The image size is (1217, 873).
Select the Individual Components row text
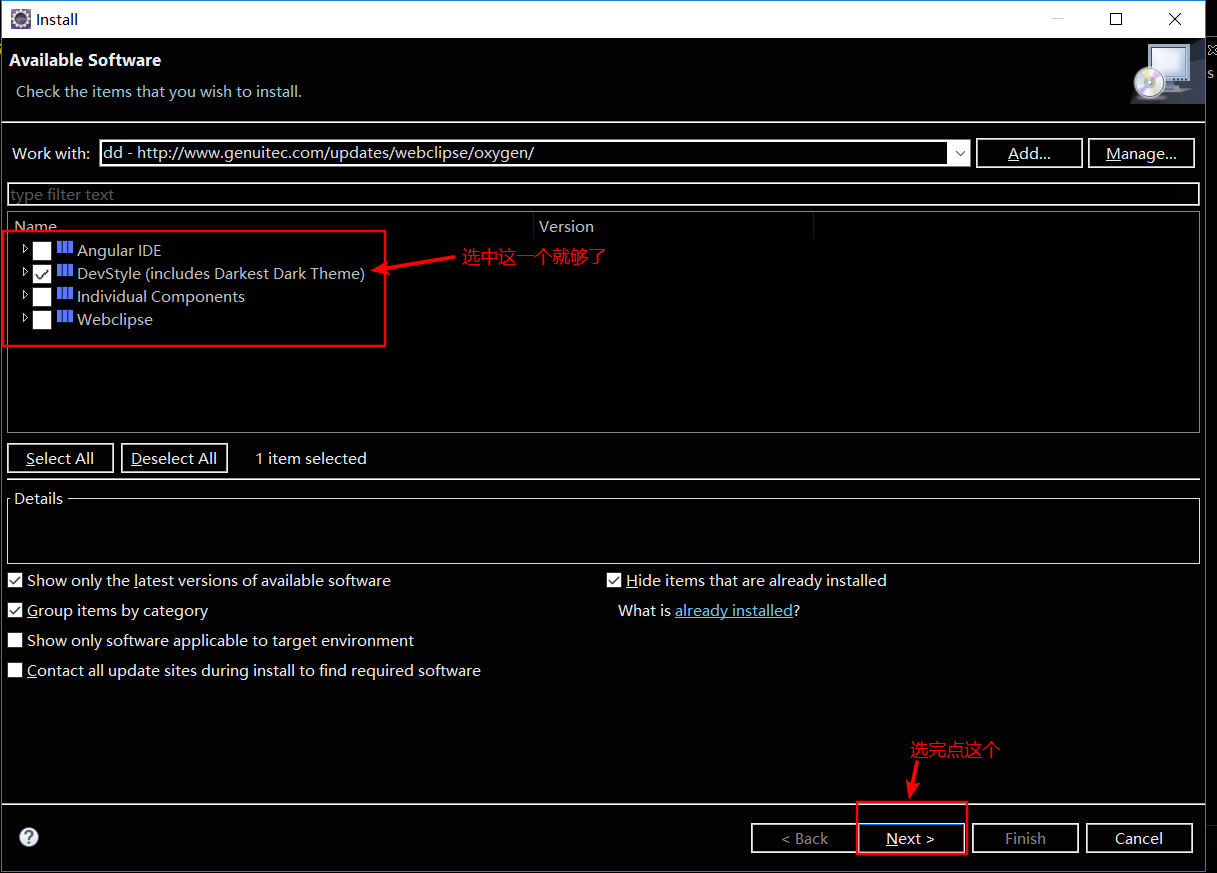pyautogui.click(x=161, y=296)
